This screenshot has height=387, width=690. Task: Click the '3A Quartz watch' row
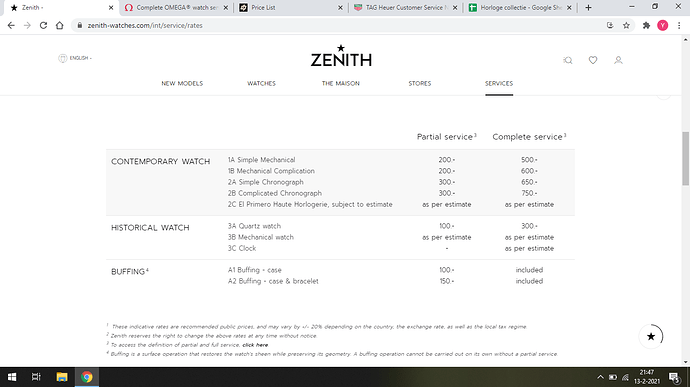point(340,226)
